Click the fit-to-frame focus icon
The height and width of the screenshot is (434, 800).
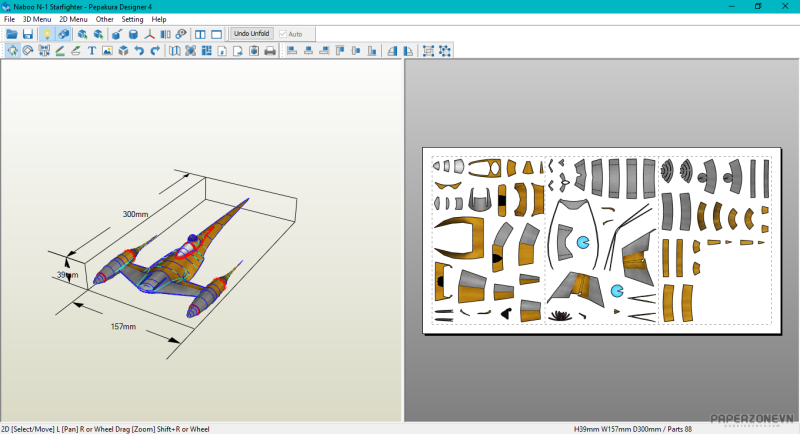(190, 50)
